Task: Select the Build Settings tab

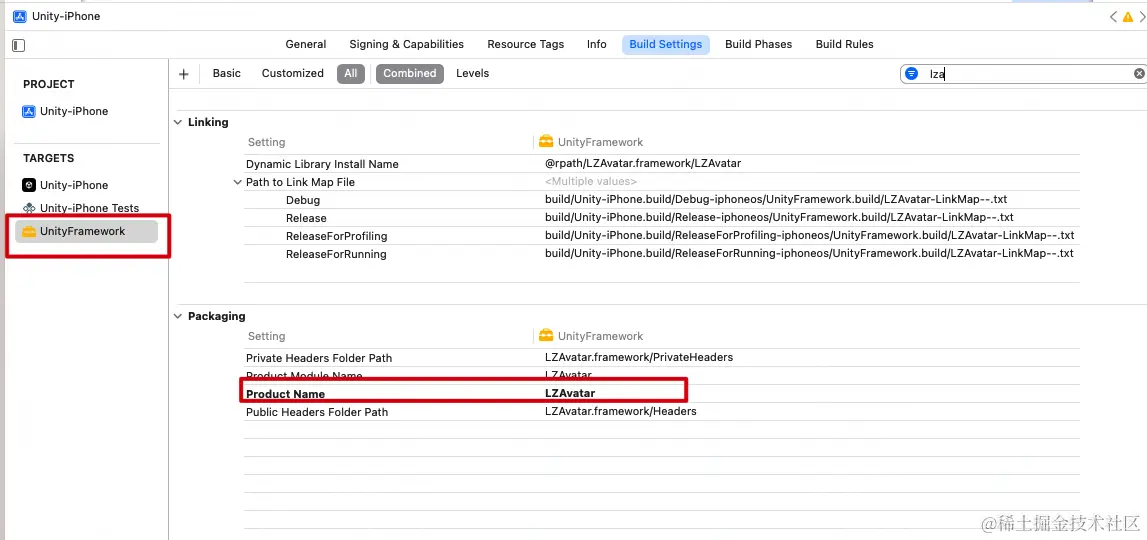Action: pyautogui.click(x=666, y=44)
